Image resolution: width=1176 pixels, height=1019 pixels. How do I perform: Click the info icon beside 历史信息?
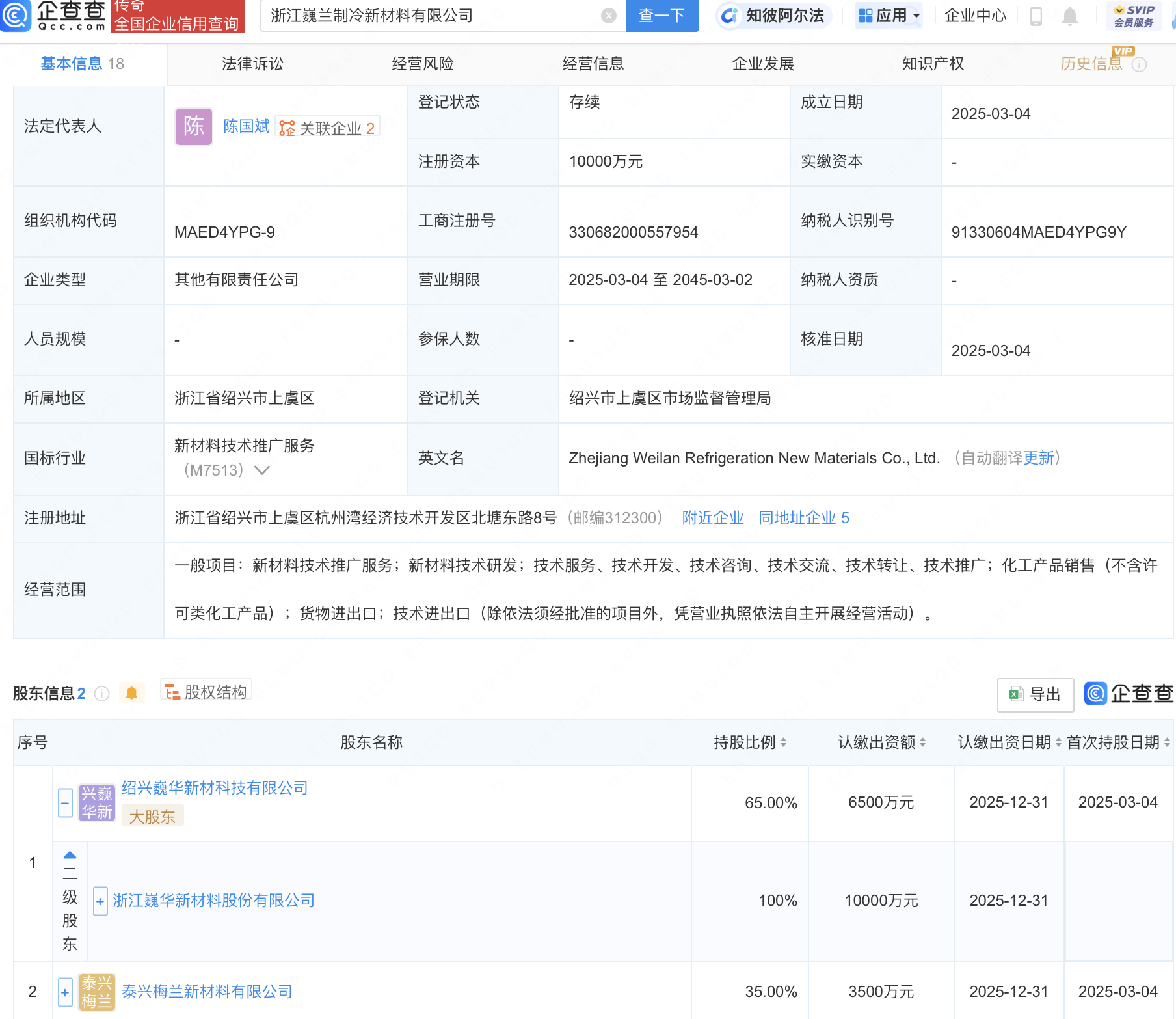pyautogui.click(x=1139, y=64)
